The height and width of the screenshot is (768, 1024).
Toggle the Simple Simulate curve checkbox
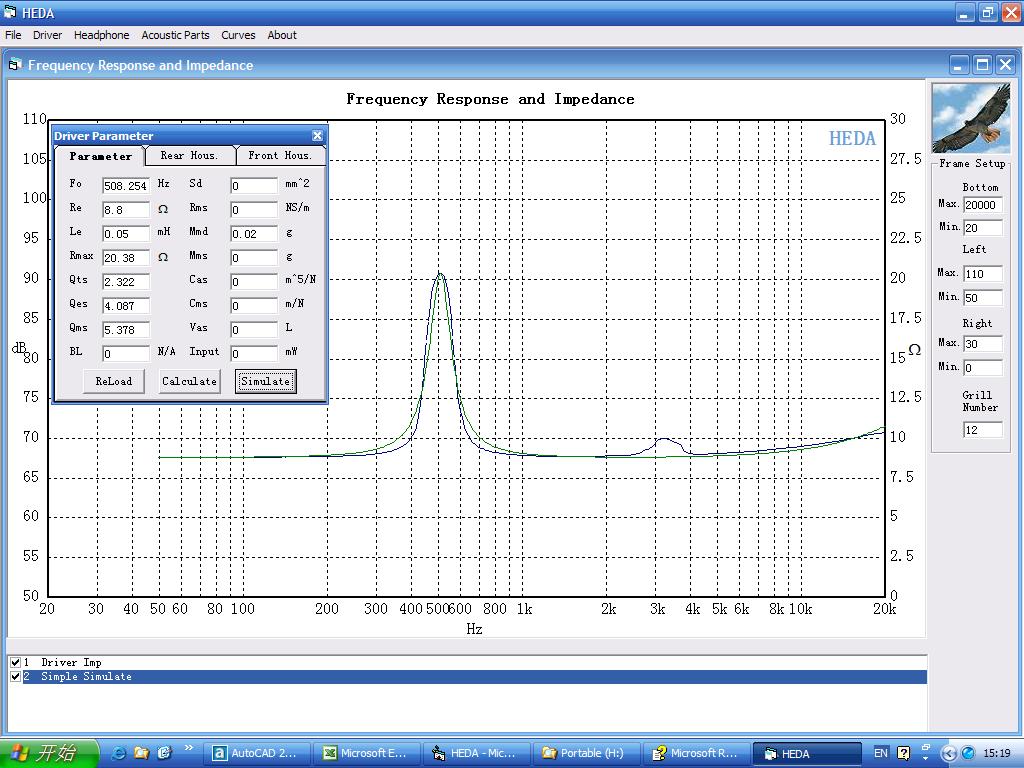[15, 676]
